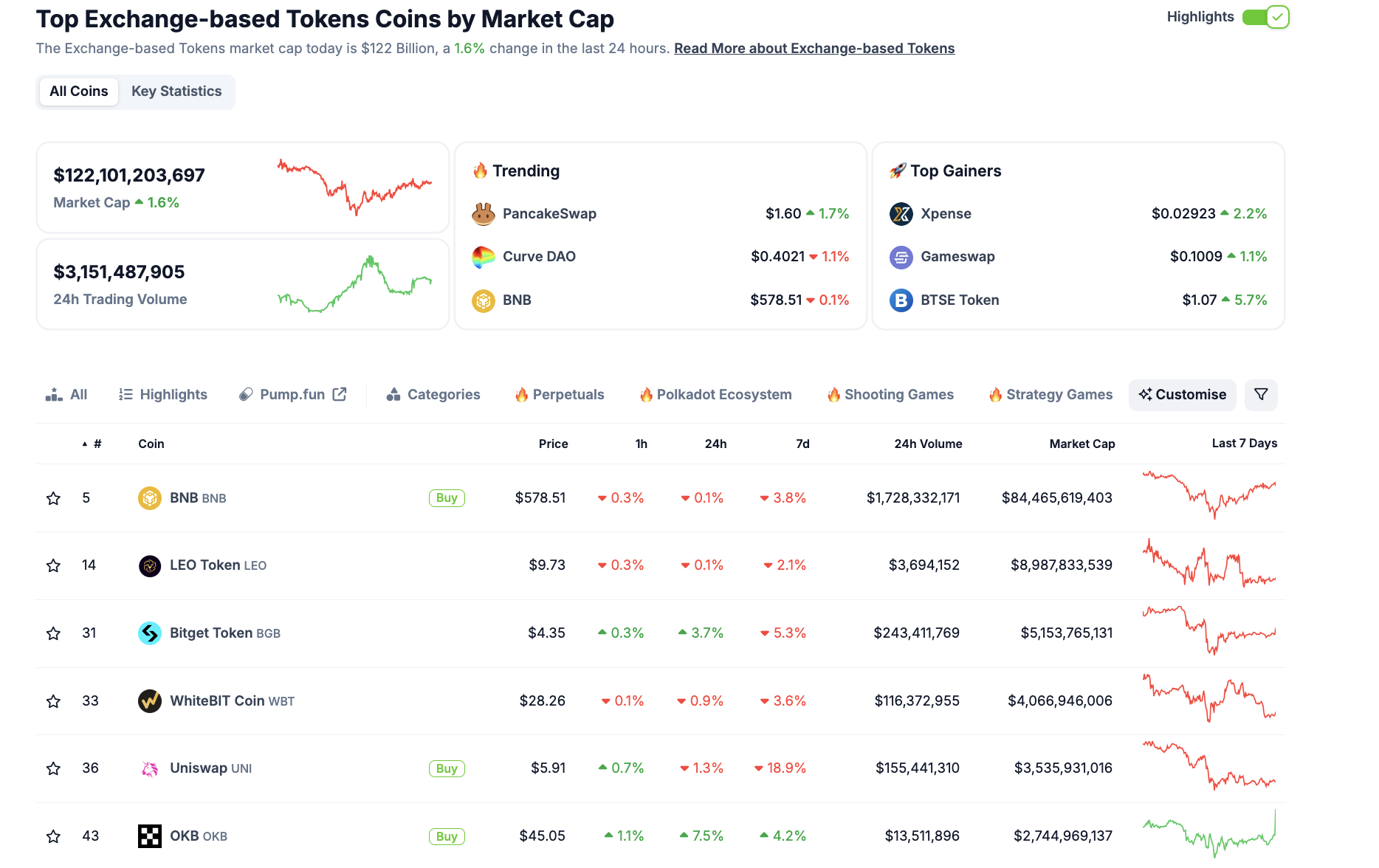Click the OKB checkered logo

[150, 836]
